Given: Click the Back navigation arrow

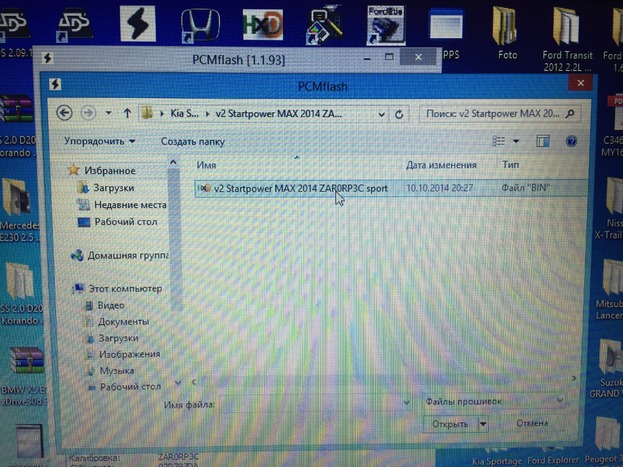Looking at the screenshot, I should 65,112.
